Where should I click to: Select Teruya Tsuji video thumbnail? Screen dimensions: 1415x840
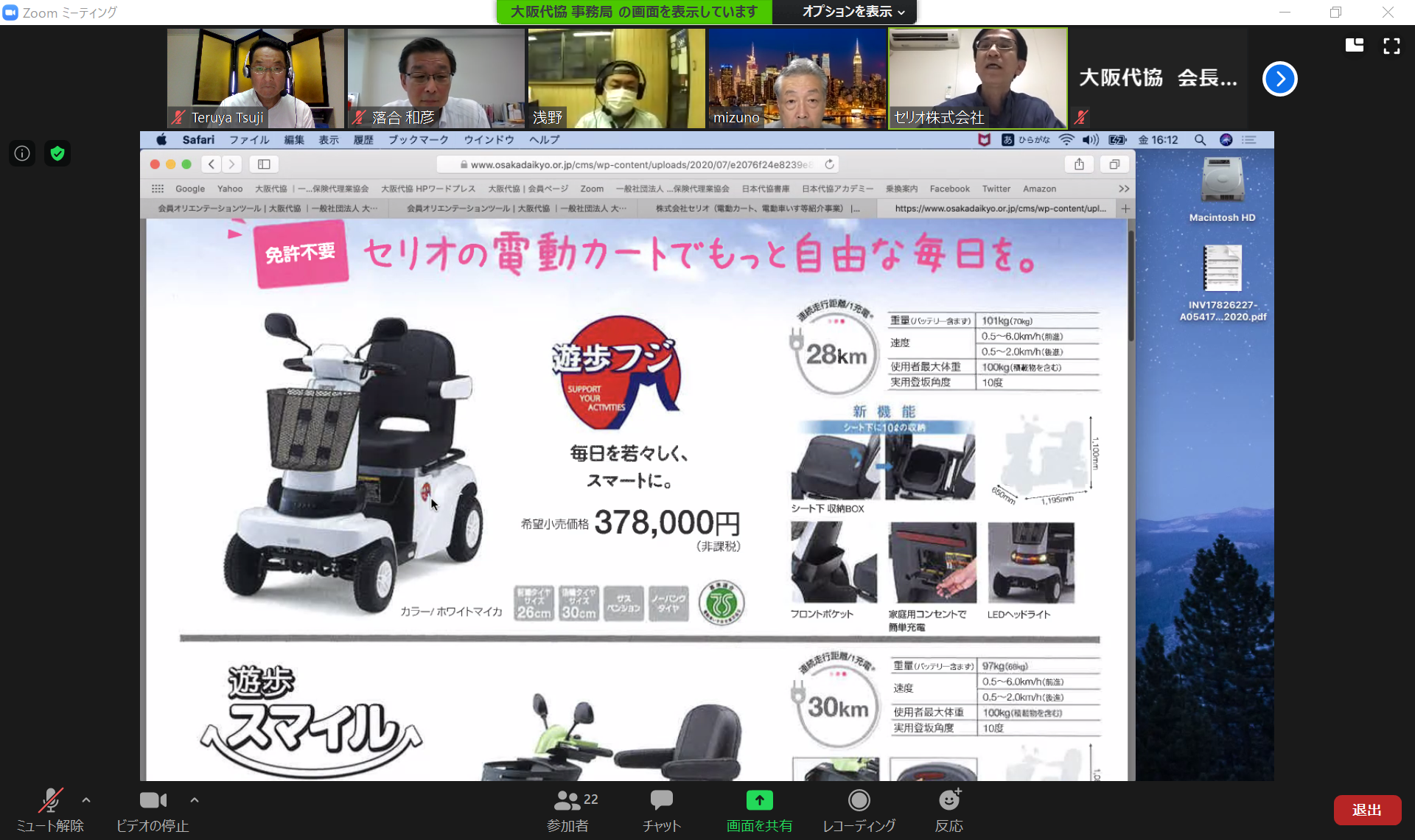255,78
